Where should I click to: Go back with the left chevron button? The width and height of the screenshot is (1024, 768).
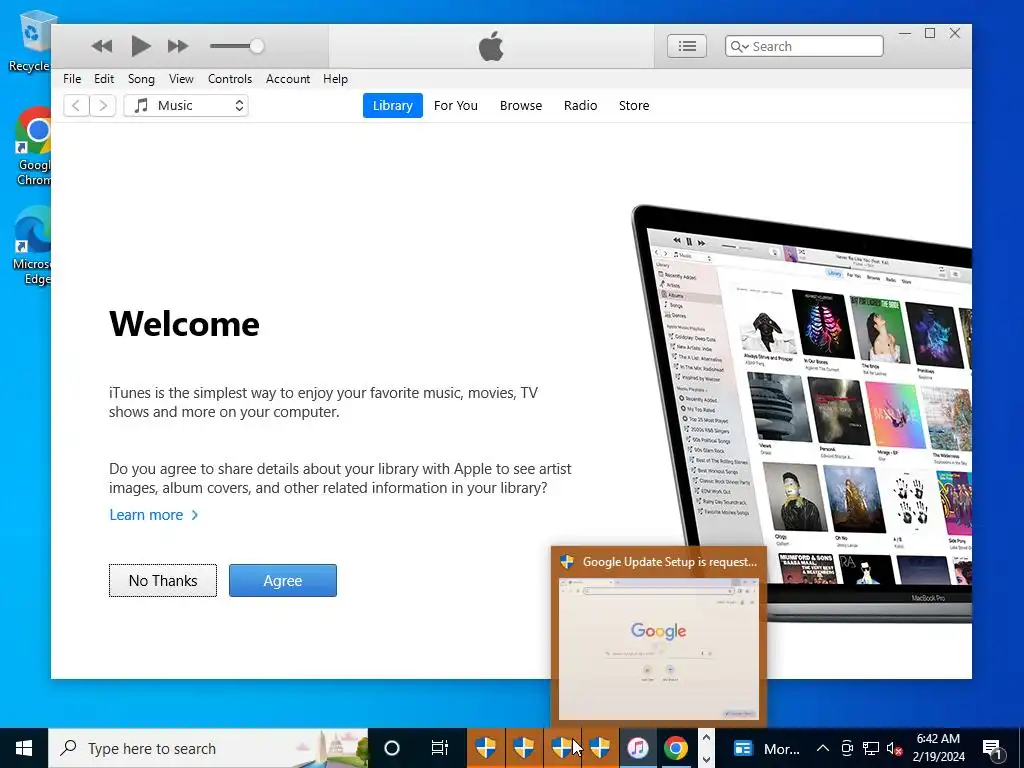[76, 105]
